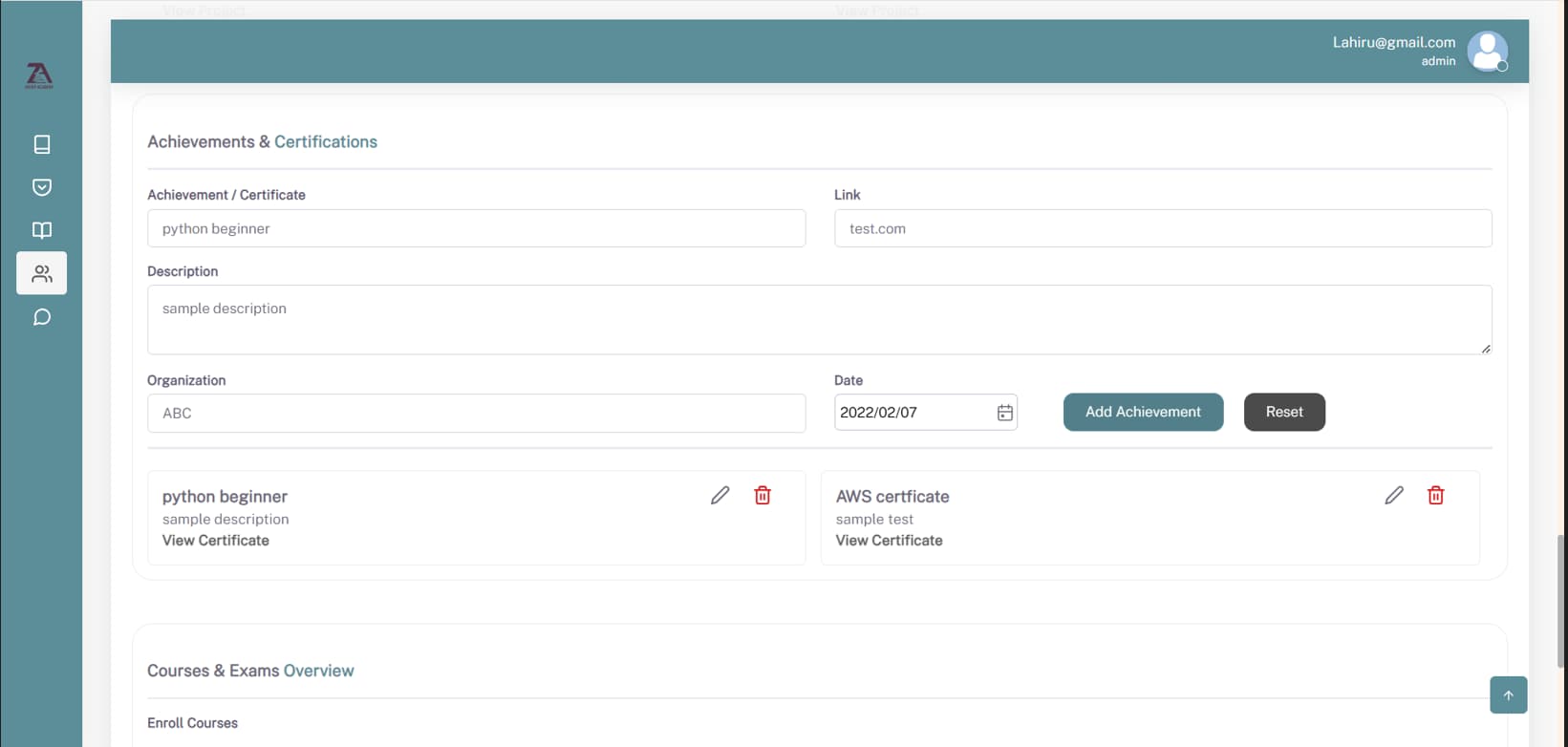Click the Reset button
Screen dimensions: 1568x747
pos(1284,412)
